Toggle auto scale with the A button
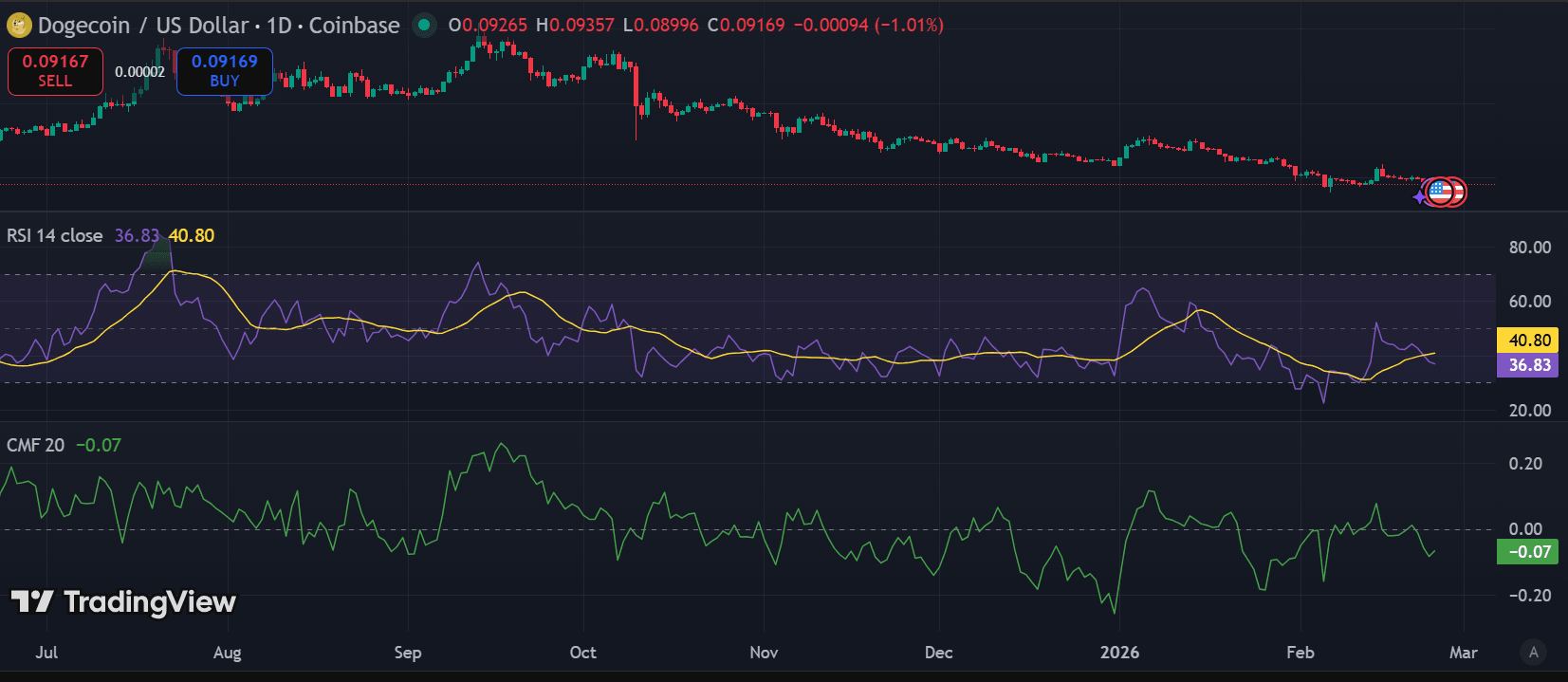The image size is (1568, 682). [1533, 652]
